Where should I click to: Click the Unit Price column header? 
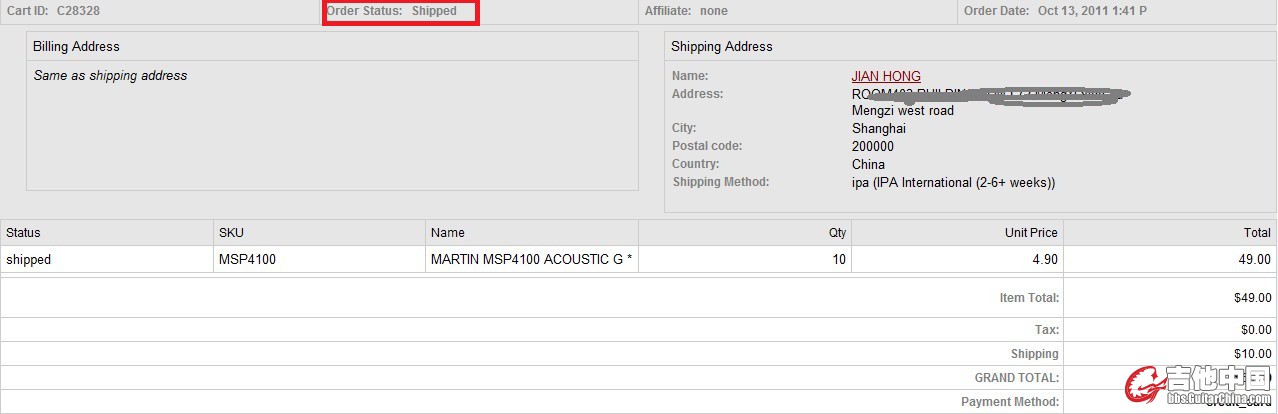click(x=1030, y=233)
